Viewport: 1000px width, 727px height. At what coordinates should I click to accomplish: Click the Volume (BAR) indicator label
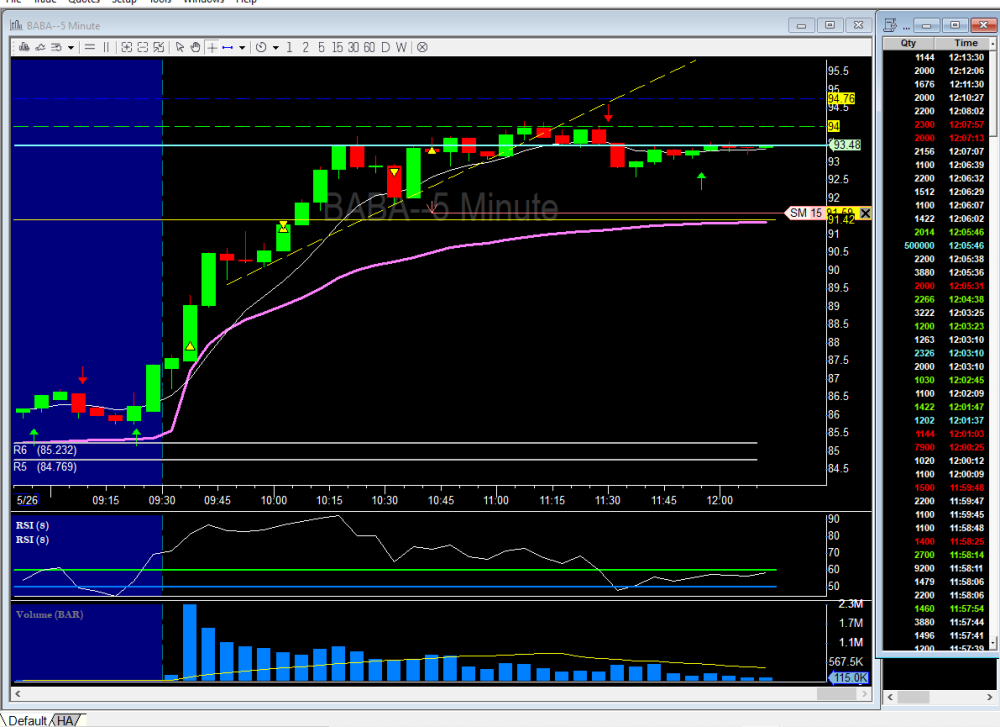pos(49,615)
